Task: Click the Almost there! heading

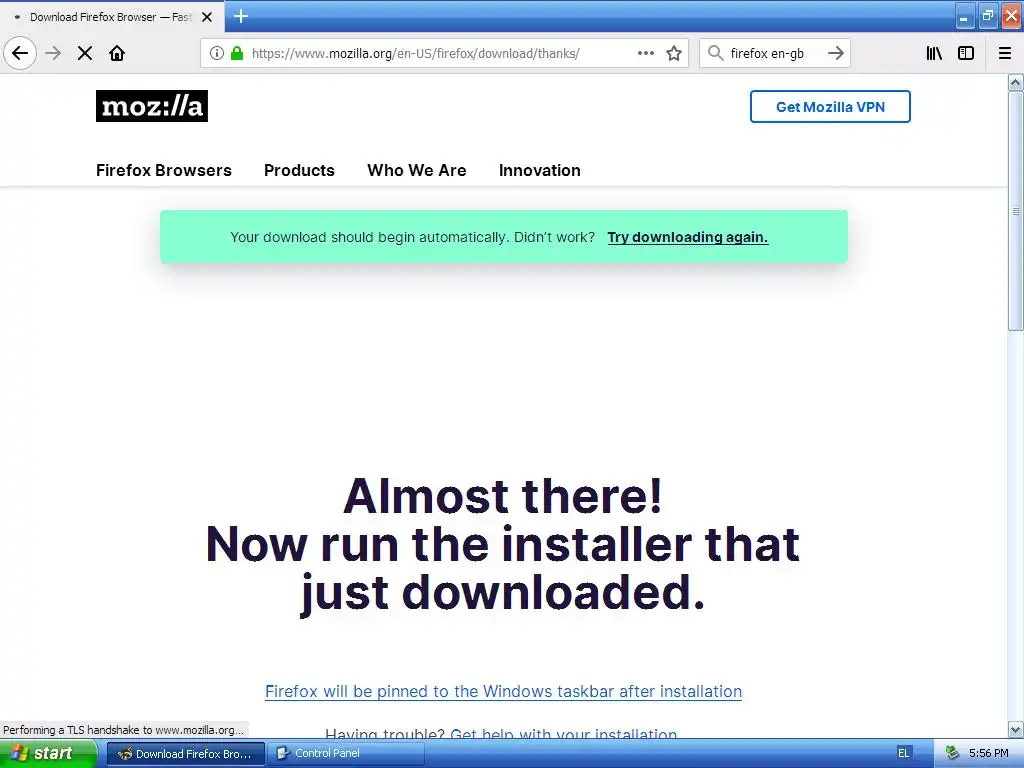Action: tap(503, 496)
